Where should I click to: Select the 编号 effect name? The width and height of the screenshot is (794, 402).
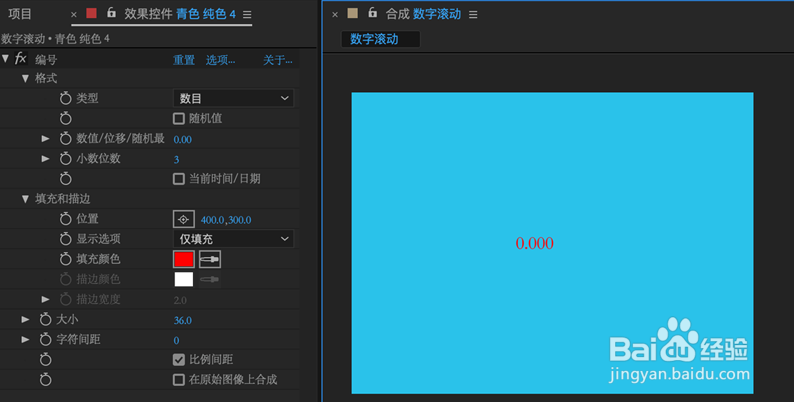[46, 60]
